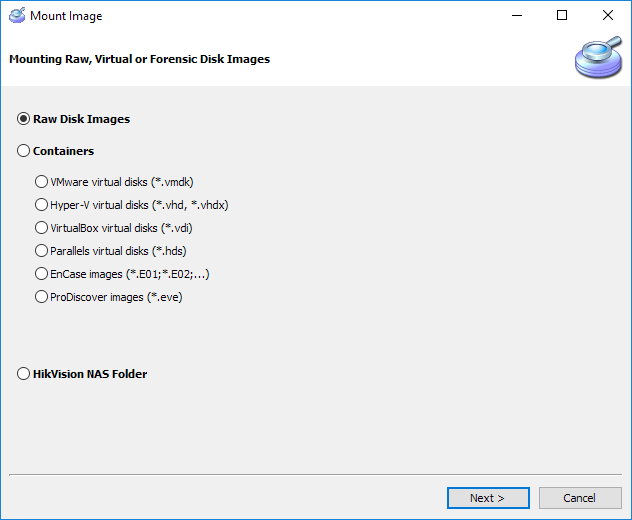
Task: Select VMware virtual disks (*.vmdk)
Action: 114,182
